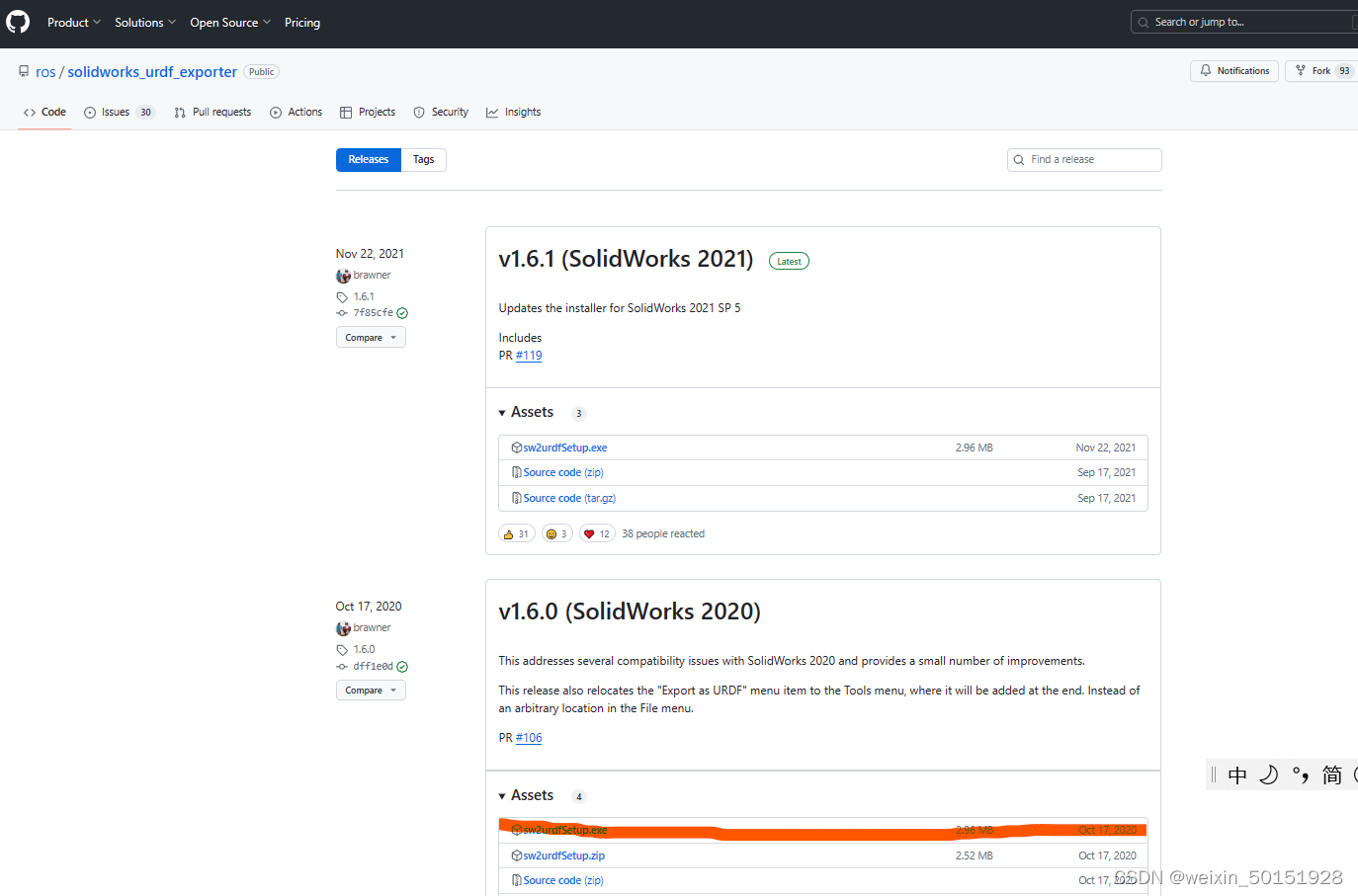This screenshot has height=896, width=1358.
Task: Click the Public repository badge
Action: click(262, 72)
